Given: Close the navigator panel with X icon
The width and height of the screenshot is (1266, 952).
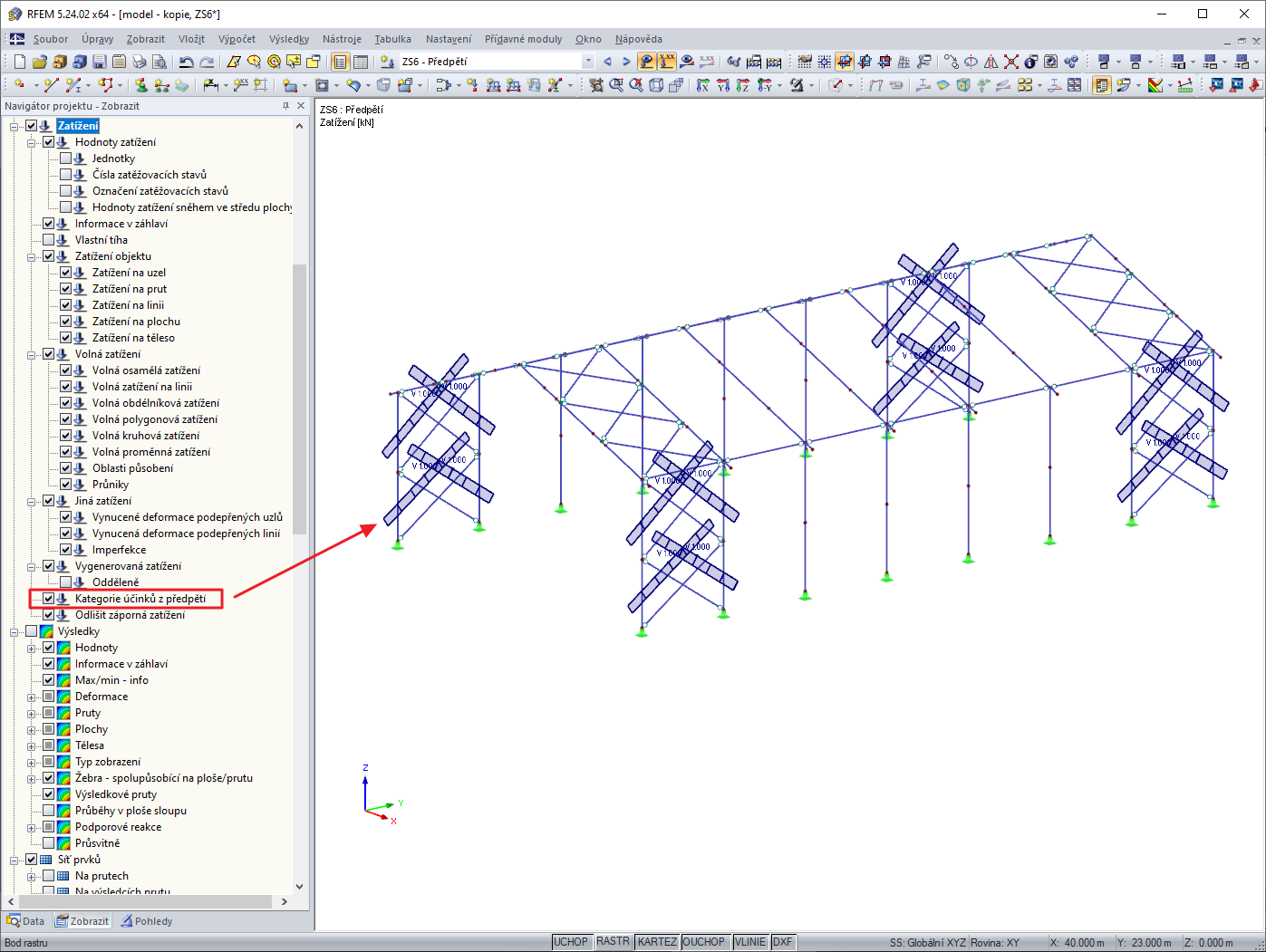Looking at the screenshot, I should click(x=302, y=106).
